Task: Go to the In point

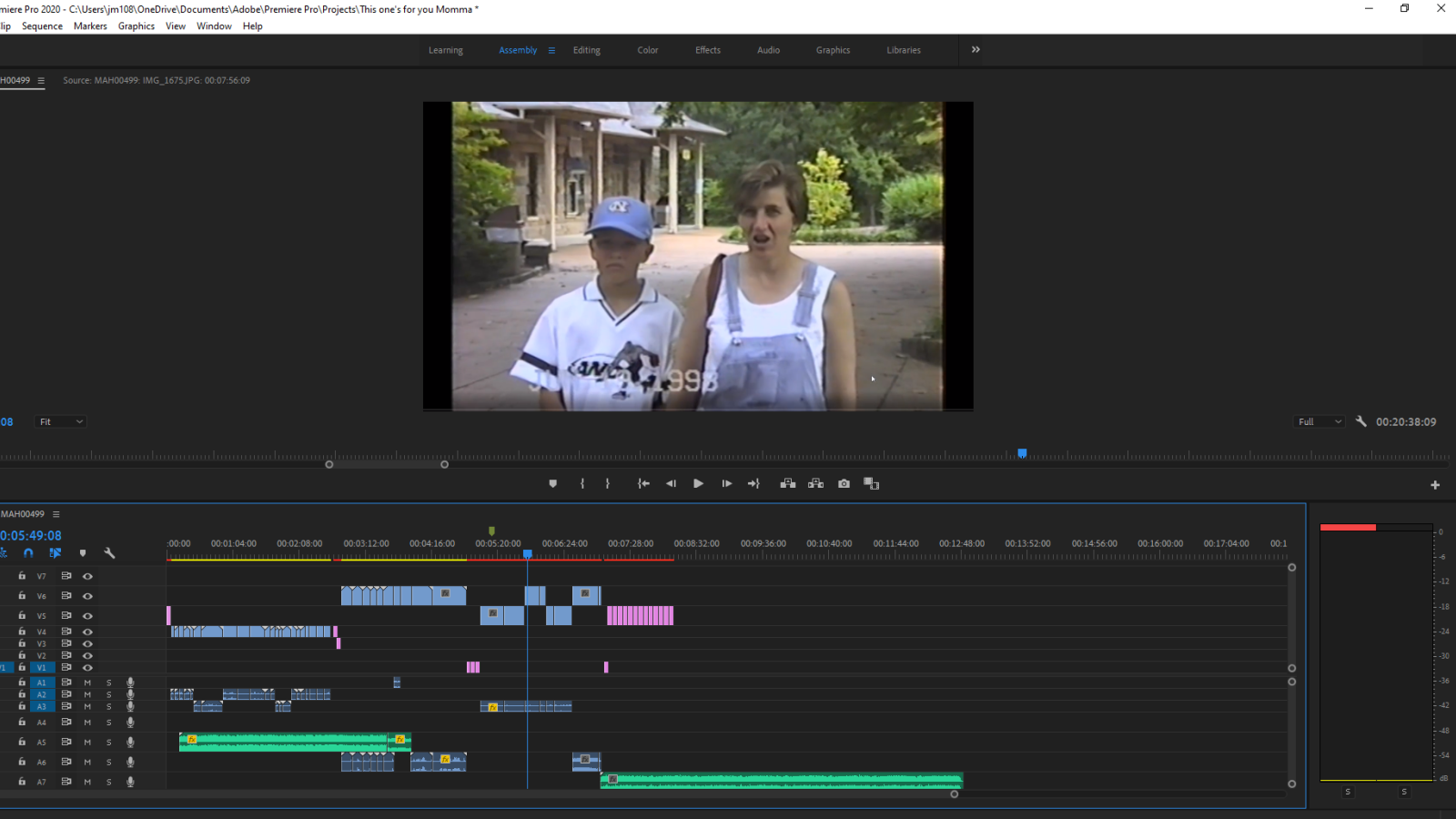Action: (x=643, y=484)
